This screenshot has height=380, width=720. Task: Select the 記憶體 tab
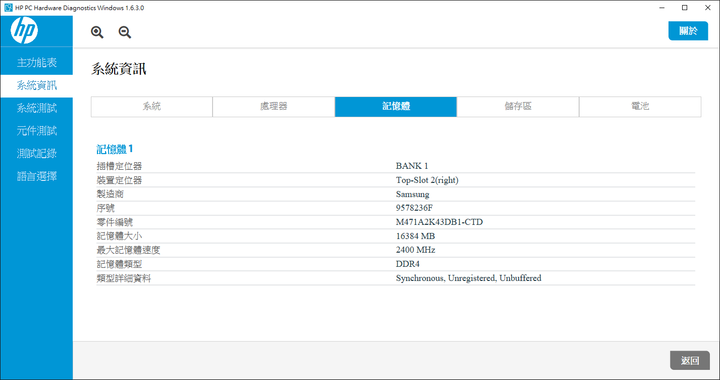pyautogui.click(x=396, y=106)
